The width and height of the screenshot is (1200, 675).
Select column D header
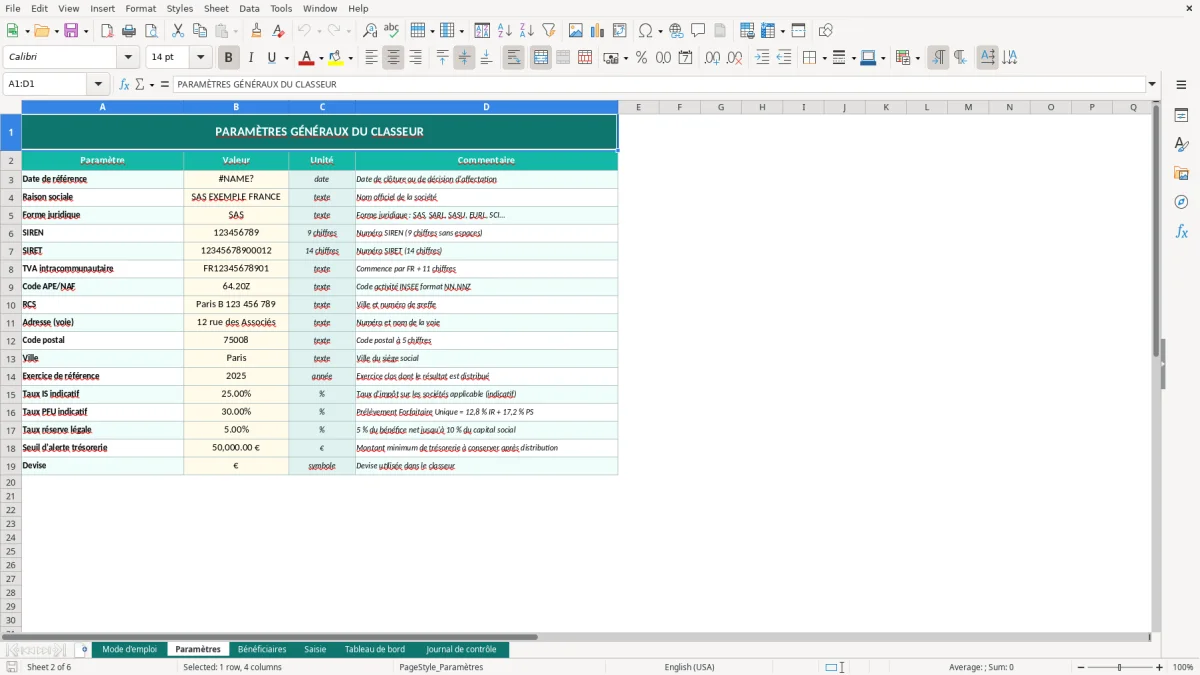coord(486,107)
